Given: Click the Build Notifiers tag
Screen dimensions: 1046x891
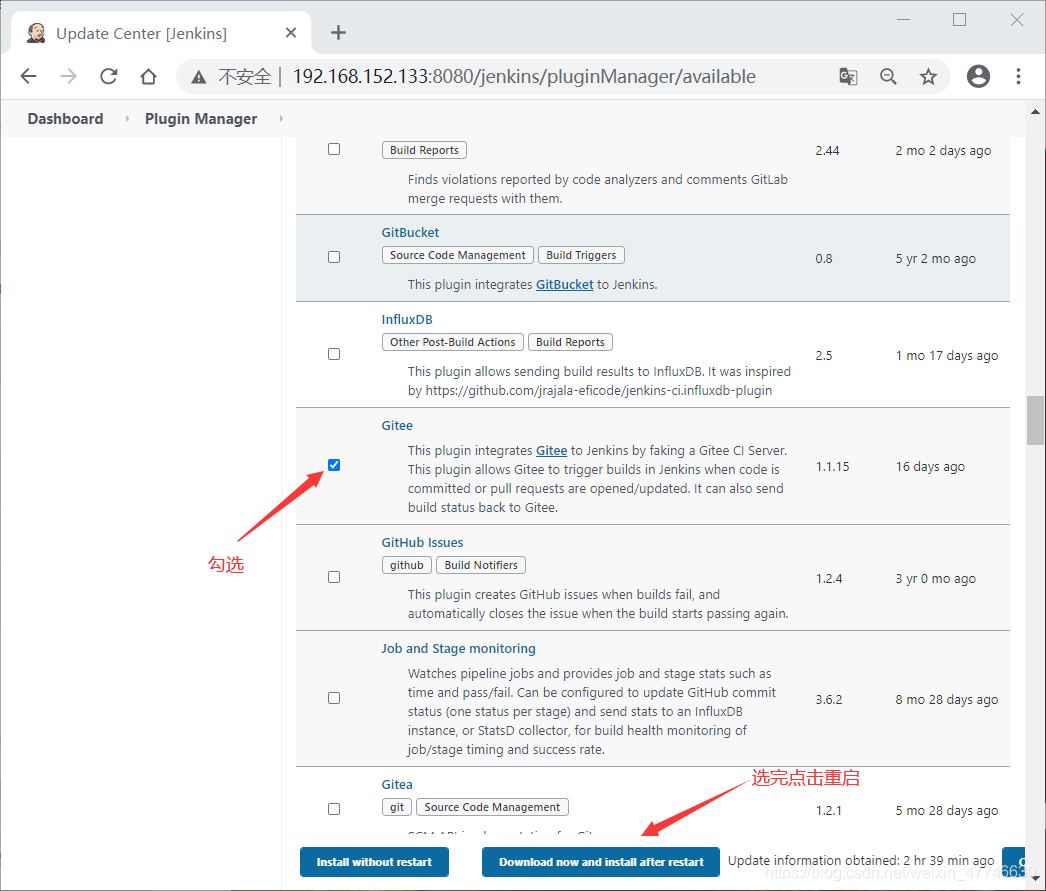Looking at the screenshot, I should coord(481,566).
